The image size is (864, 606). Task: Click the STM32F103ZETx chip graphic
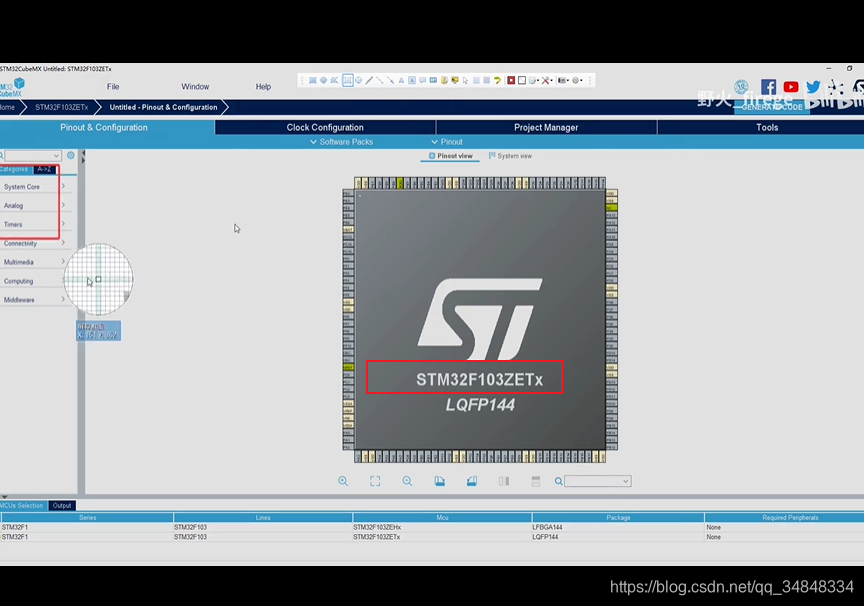(480, 320)
